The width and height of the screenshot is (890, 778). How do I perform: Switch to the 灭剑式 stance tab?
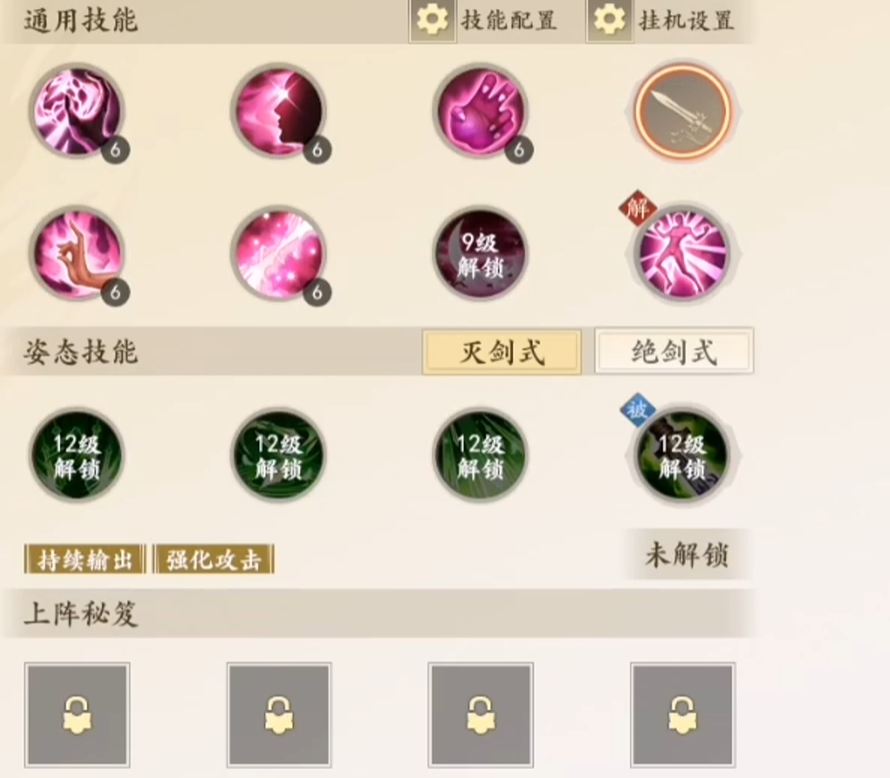pyautogui.click(x=502, y=352)
